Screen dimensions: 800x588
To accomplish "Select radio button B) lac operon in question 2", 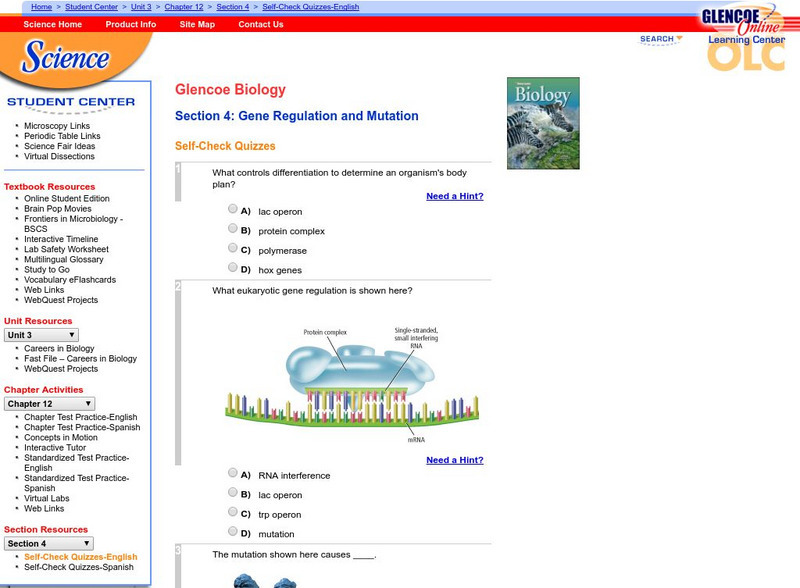I will click(233, 492).
